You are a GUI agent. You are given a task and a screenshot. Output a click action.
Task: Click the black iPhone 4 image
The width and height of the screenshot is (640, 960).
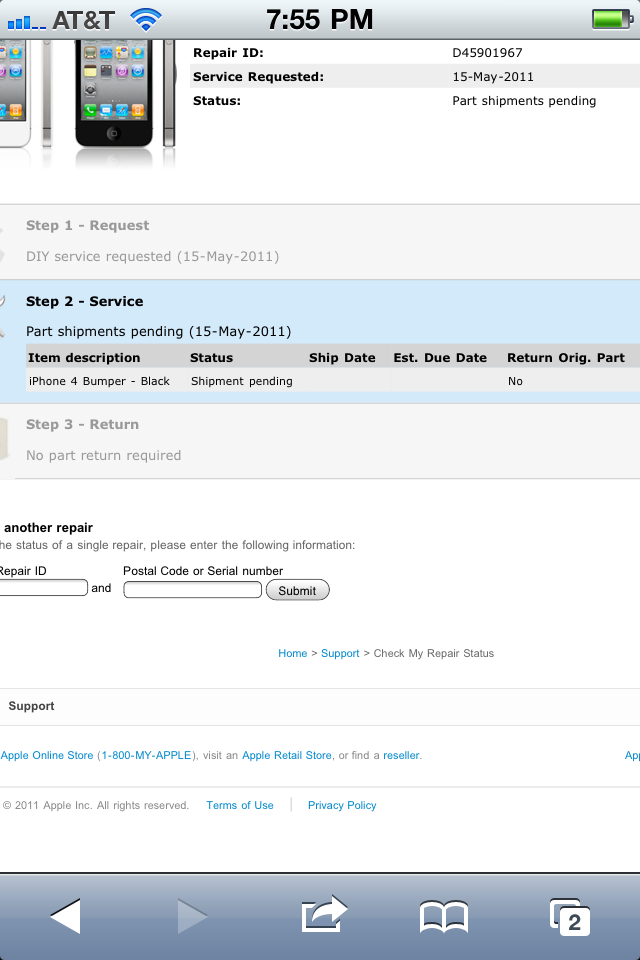click(113, 93)
